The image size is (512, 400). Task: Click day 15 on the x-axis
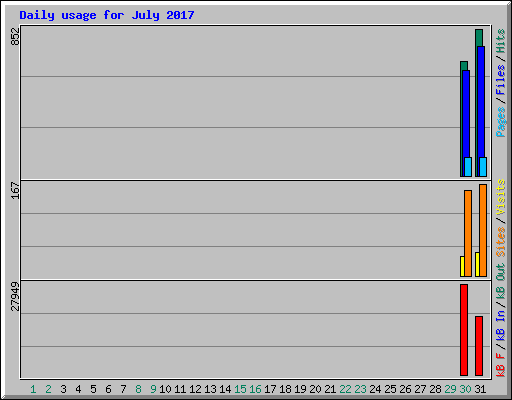point(240,389)
